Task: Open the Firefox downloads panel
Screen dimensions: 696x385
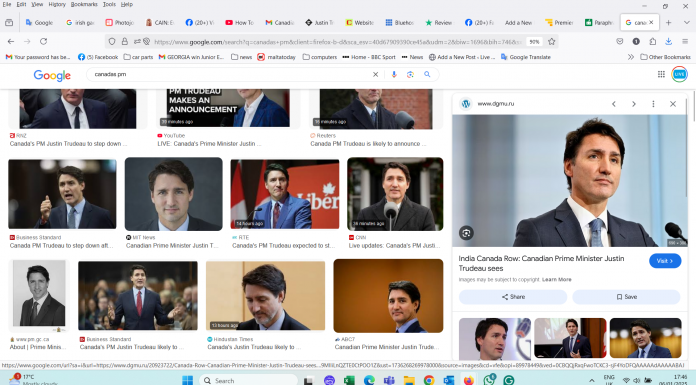Action: click(668, 41)
